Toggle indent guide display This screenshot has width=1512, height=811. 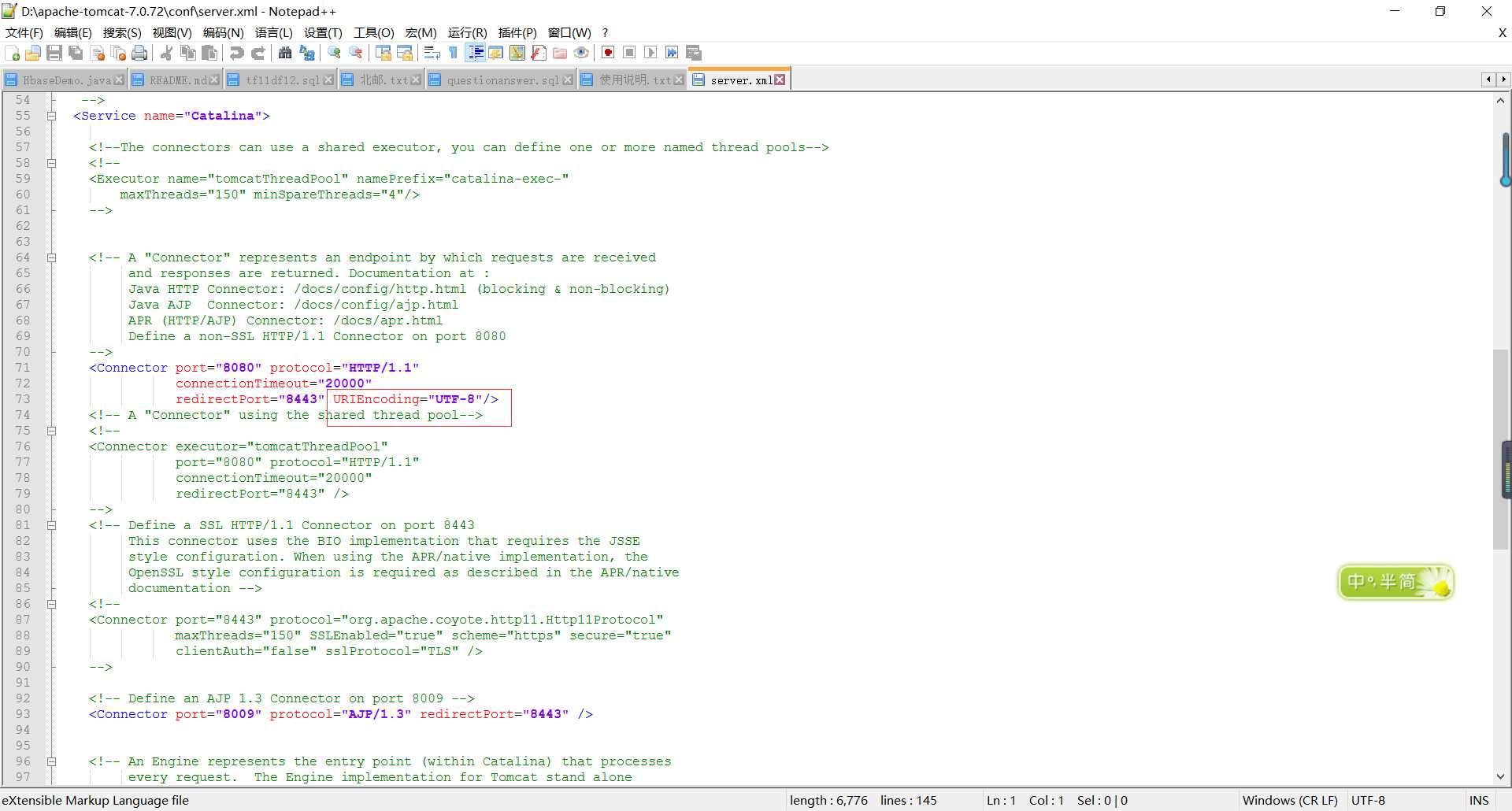pos(475,53)
